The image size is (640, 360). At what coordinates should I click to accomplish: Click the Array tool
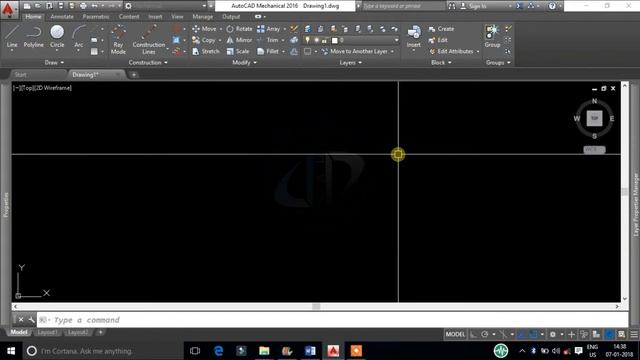[268, 29]
